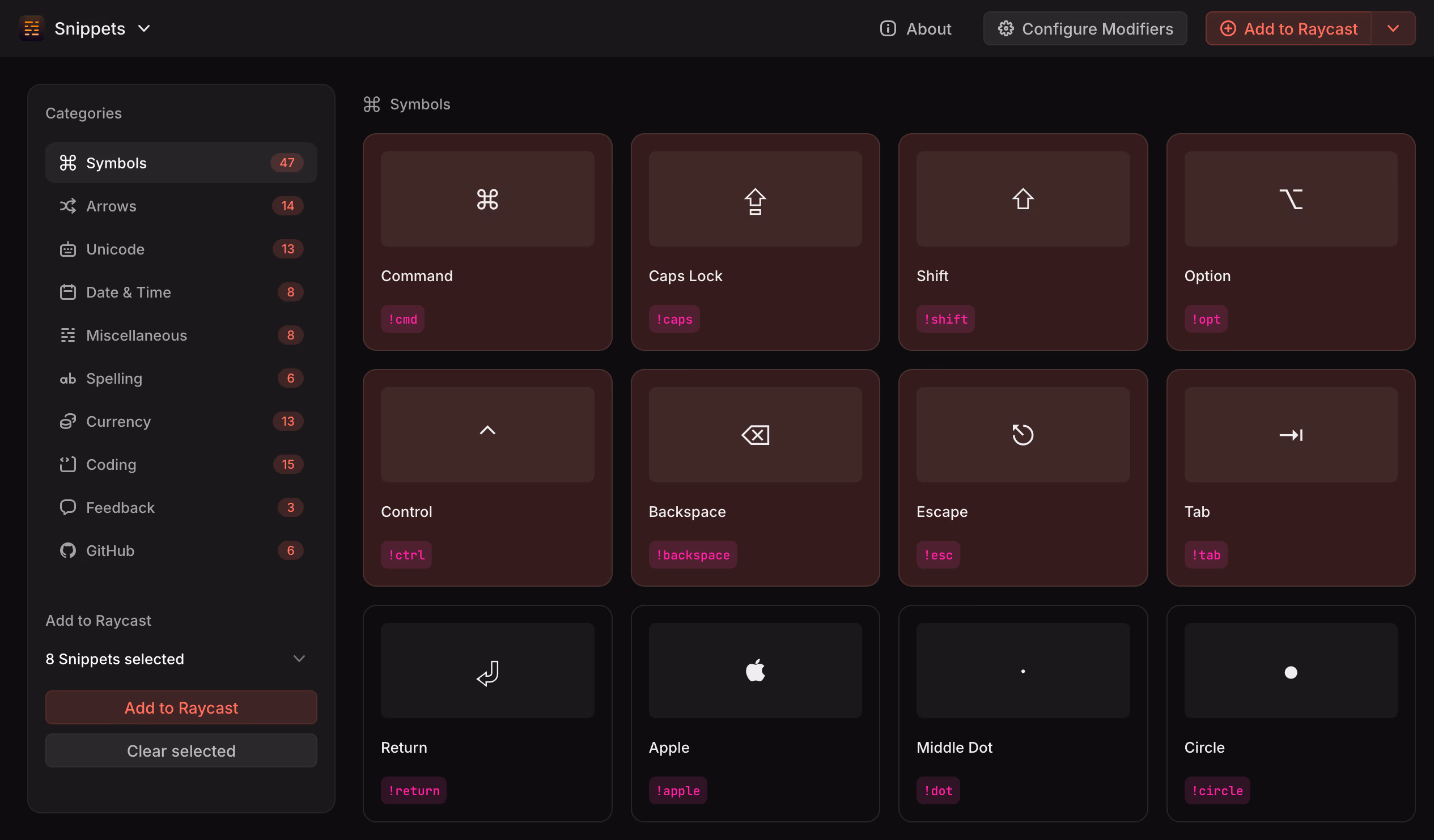Click the Return arrow symbol icon
Viewport: 1434px width, 840px height.
(x=487, y=673)
